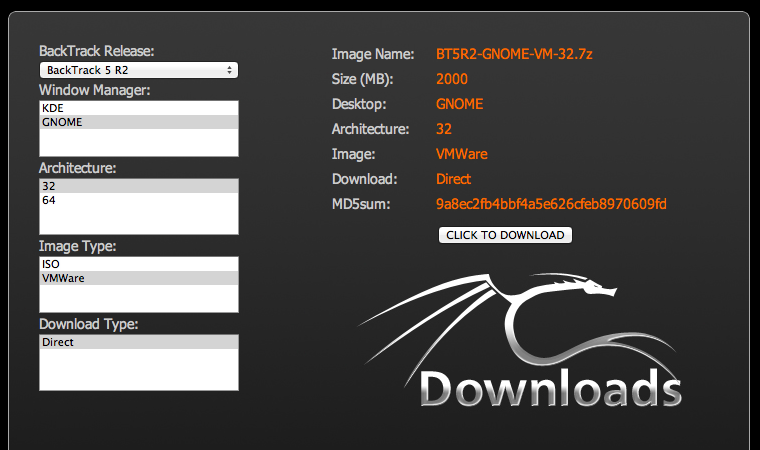Select Direct in Download Type list

139,342
